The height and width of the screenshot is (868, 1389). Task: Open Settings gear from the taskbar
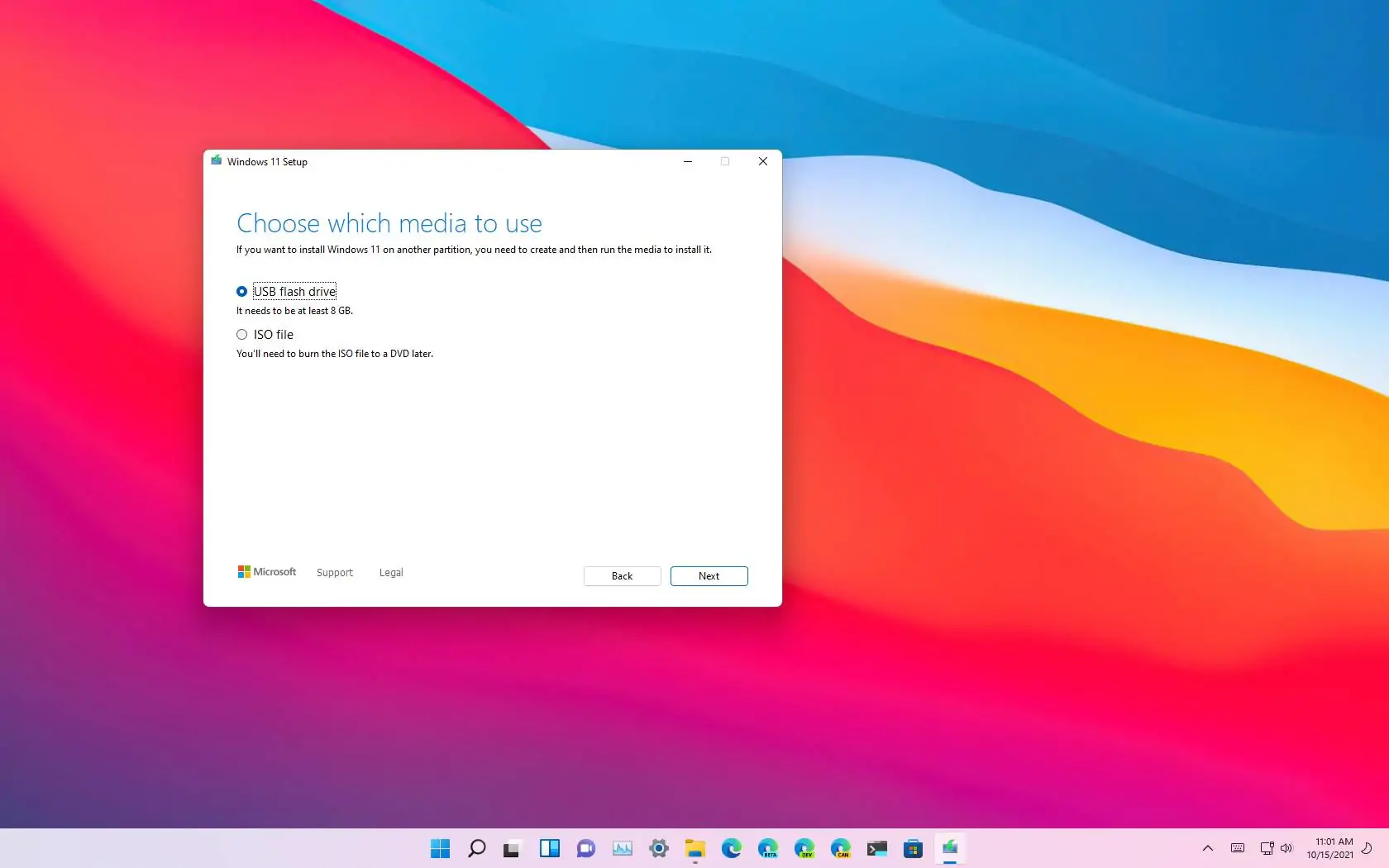[x=658, y=848]
